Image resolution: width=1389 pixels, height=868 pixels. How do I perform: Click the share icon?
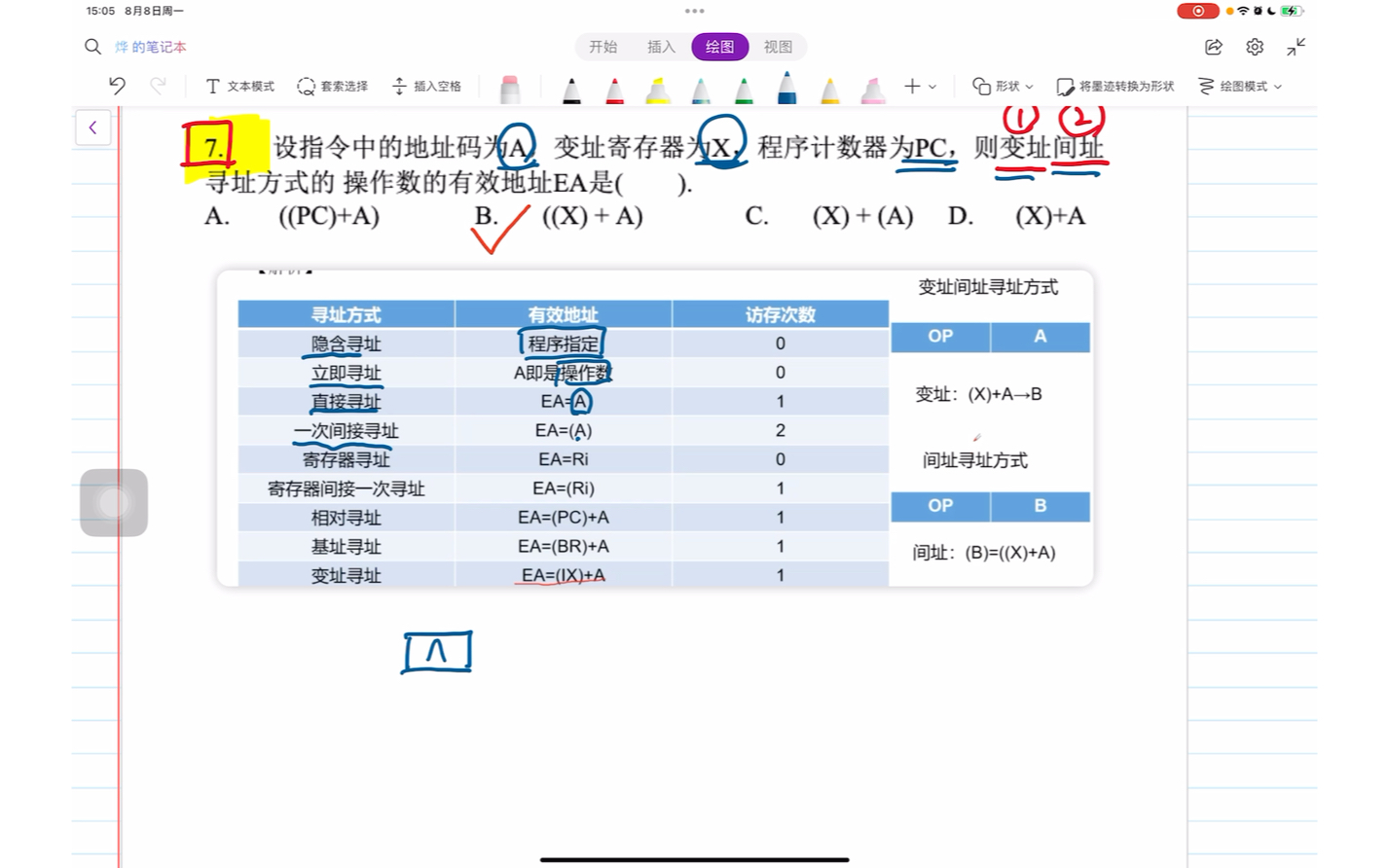click(x=1213, y=47)
